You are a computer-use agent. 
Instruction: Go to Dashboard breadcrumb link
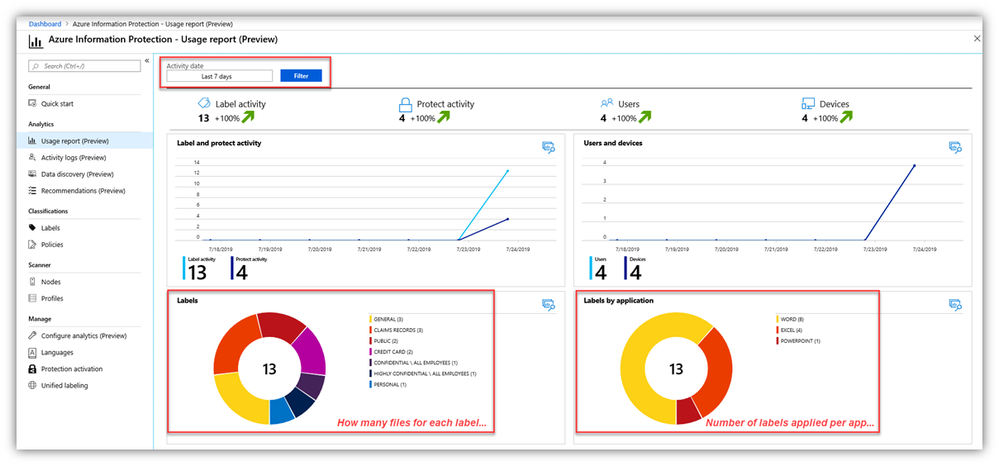pyautogui.click(x=45, y=24)
